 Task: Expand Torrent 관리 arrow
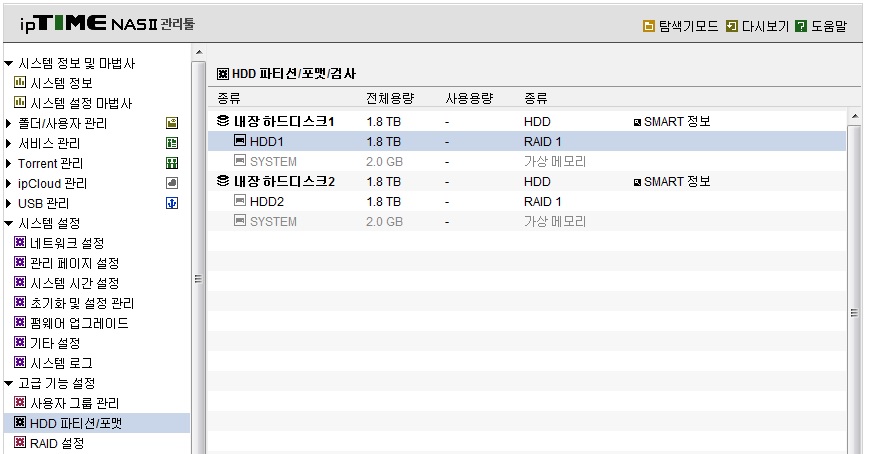point(8,163)
